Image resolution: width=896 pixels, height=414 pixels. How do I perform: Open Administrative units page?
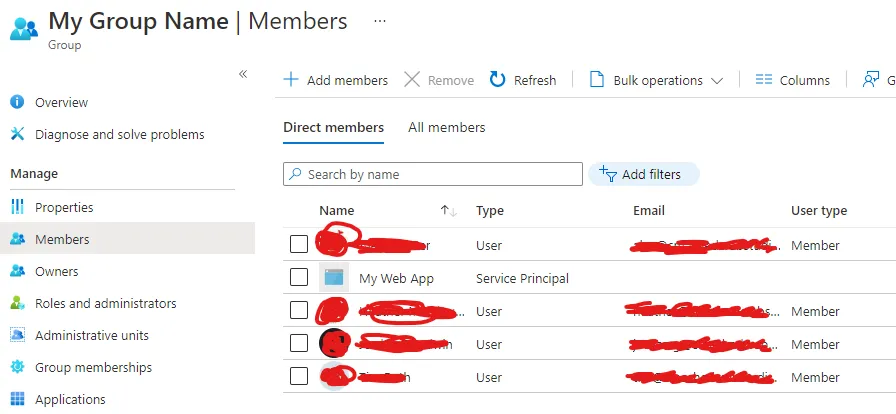click(x=92, y=335)
